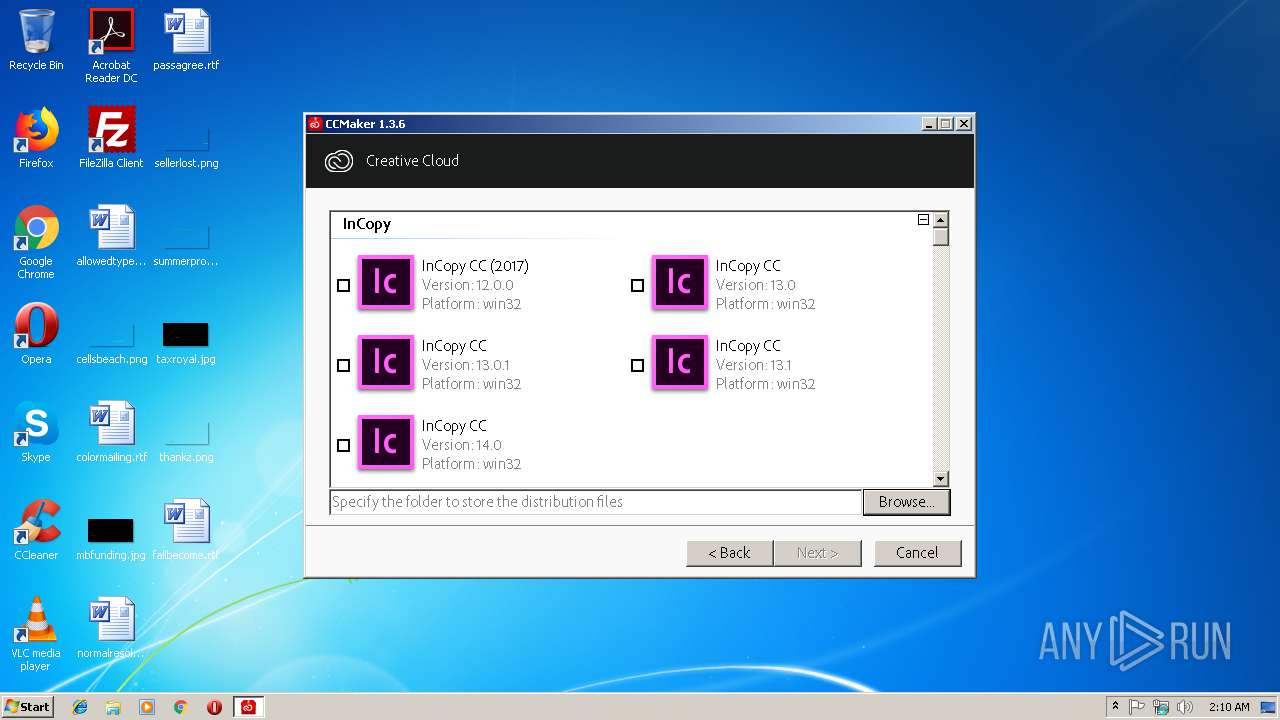Select the colormailing.rtf desktop file
Image resolution: width=1280 pixels, height=720 pixels.
(111, 432)
